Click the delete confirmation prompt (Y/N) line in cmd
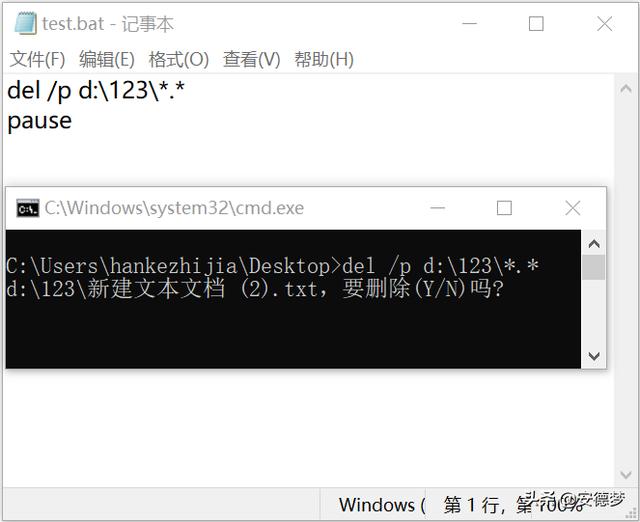640x522 pixels. pyautogui.click(x=256, y=289)
